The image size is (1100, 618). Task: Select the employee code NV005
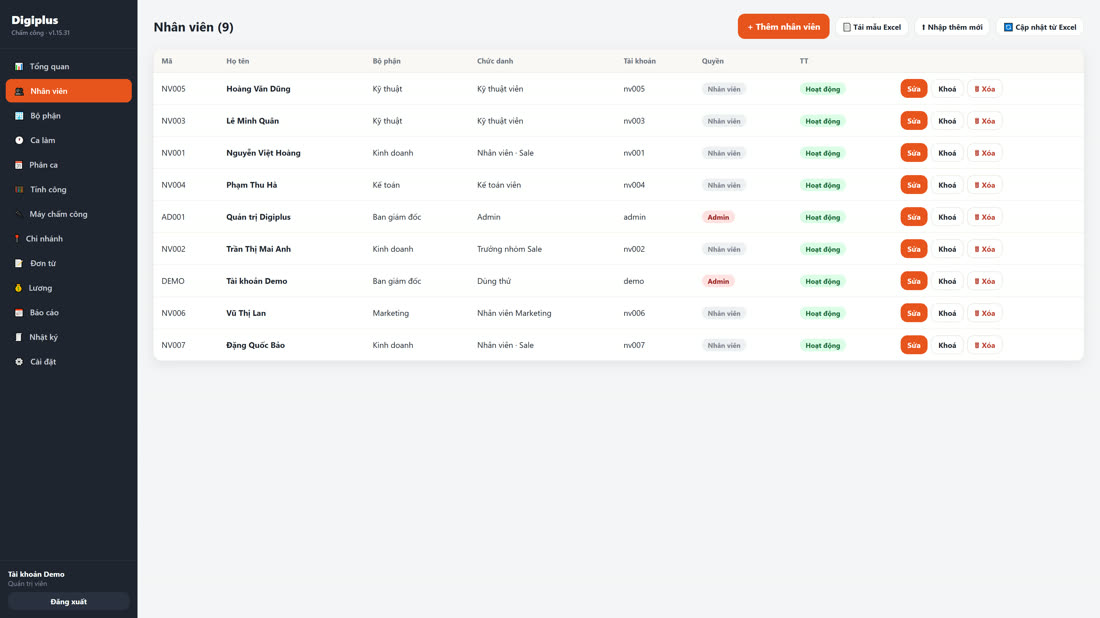pos(173,89)
